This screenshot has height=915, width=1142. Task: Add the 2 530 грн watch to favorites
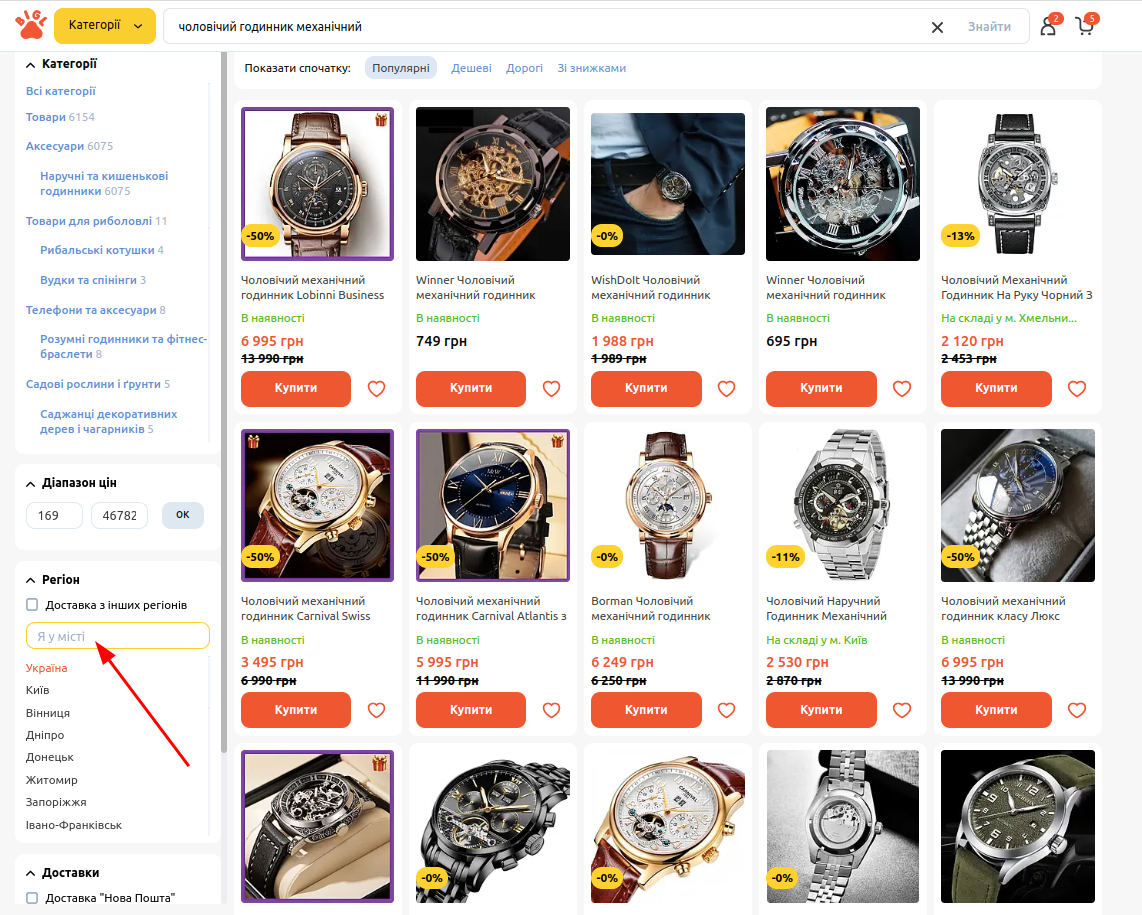[x=901, y=710]
